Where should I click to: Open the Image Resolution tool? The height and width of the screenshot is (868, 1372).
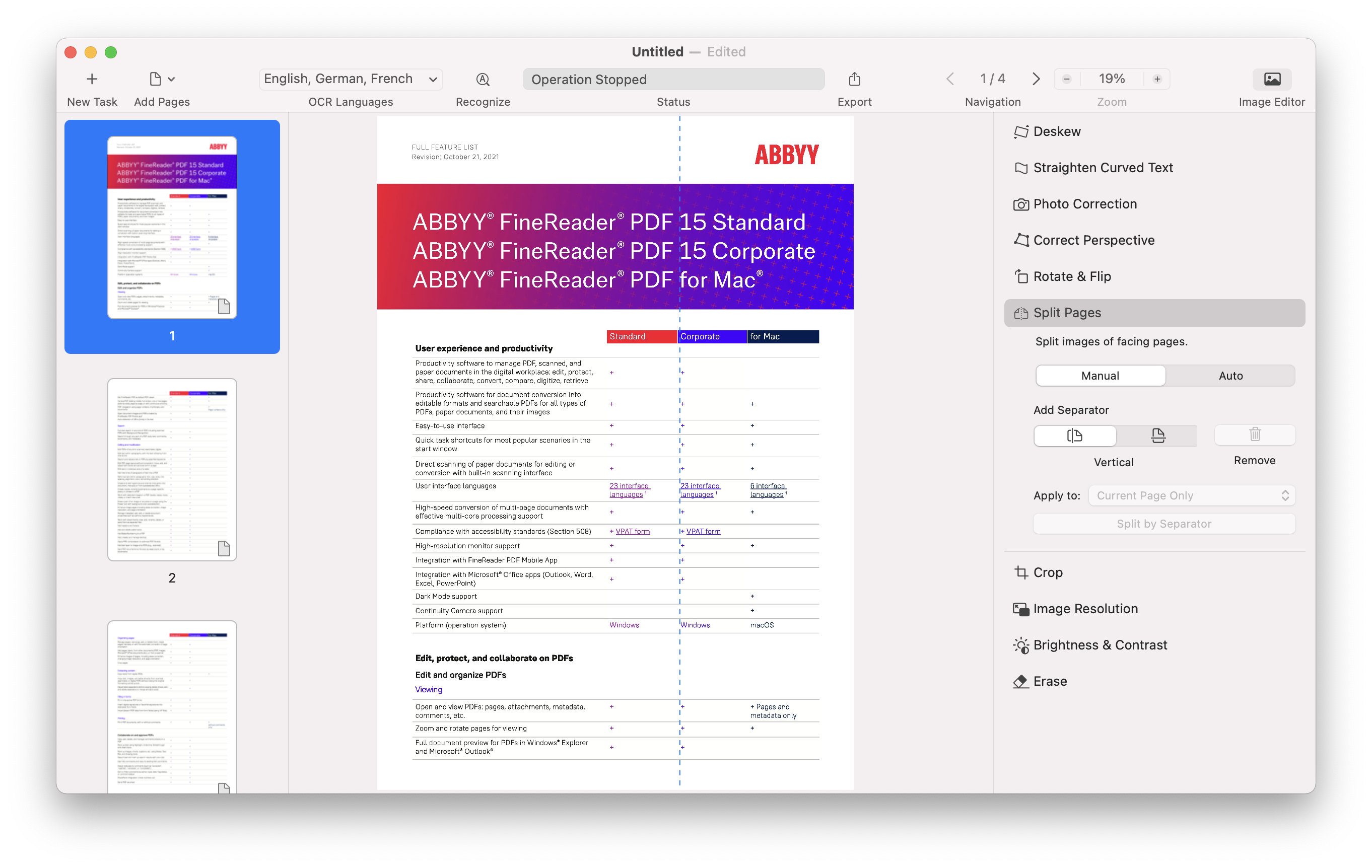coord(1086,608)
